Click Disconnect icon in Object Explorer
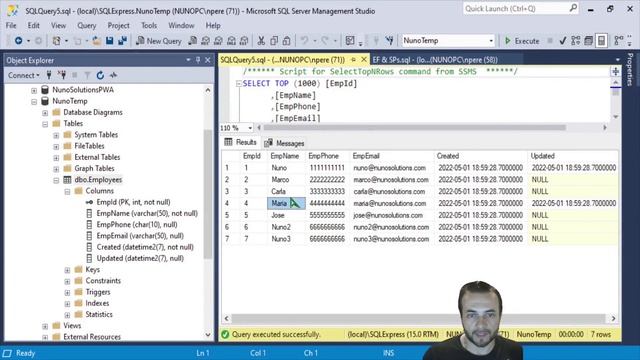The width and height of the screenshot is (640, 360). 62,75
